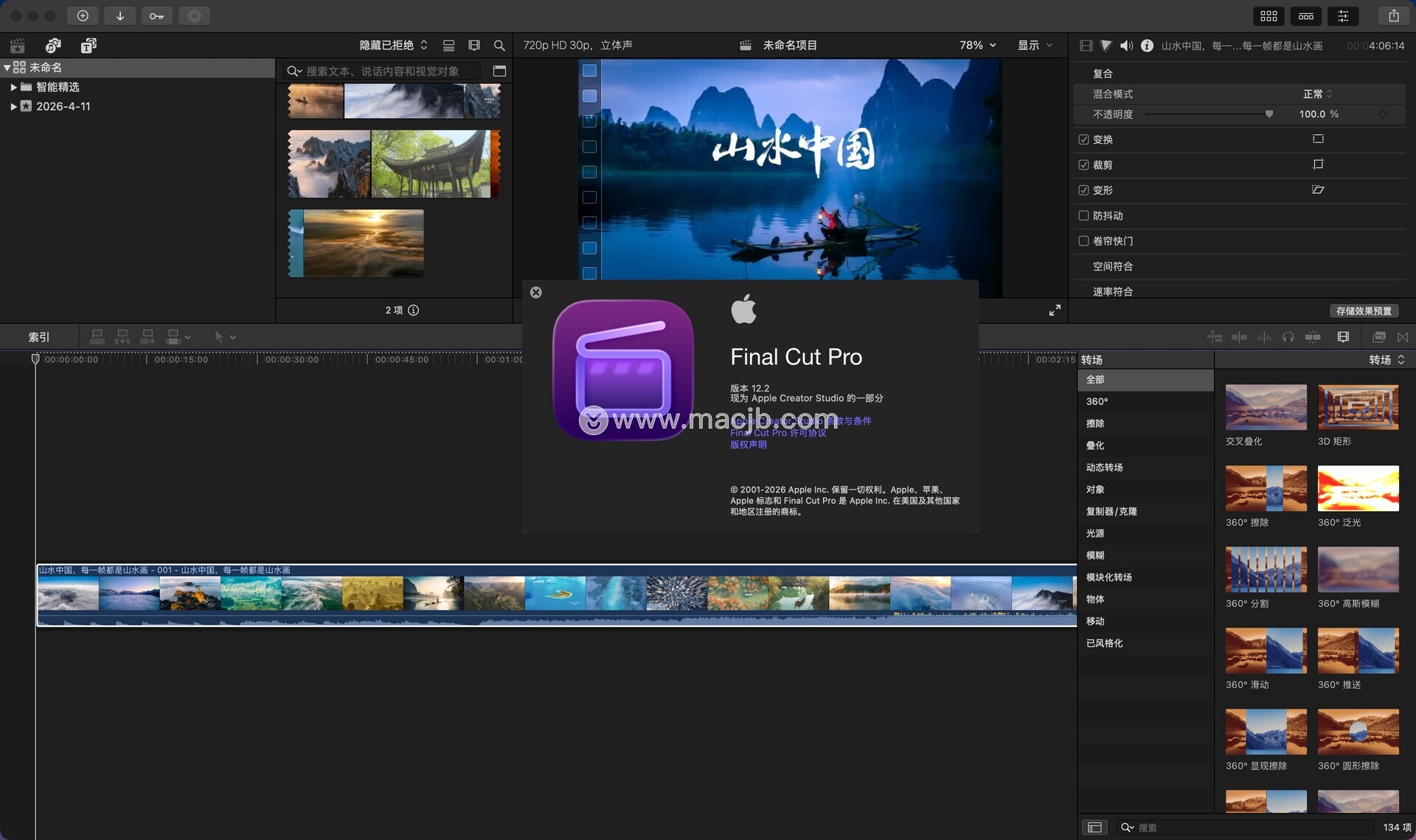
Task: Open the info inspector icon
Action: 1147,46
